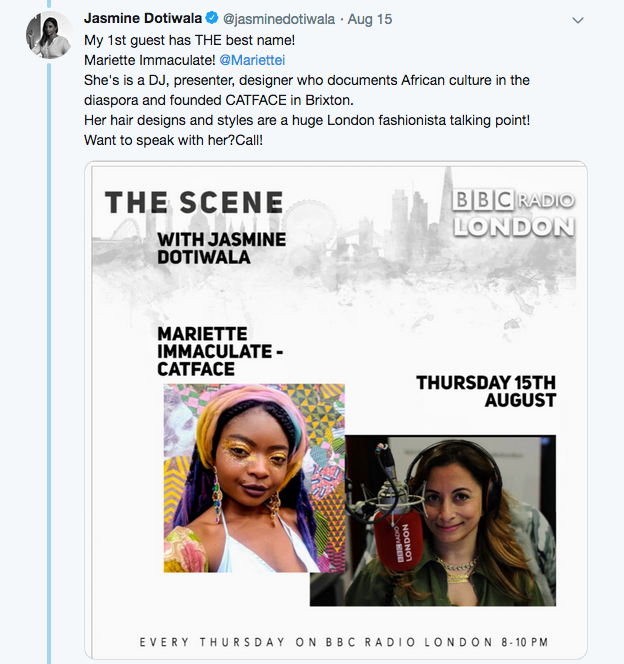Click the blue verified badge
The height and width of the screenshot is (664, 624).
212,19
